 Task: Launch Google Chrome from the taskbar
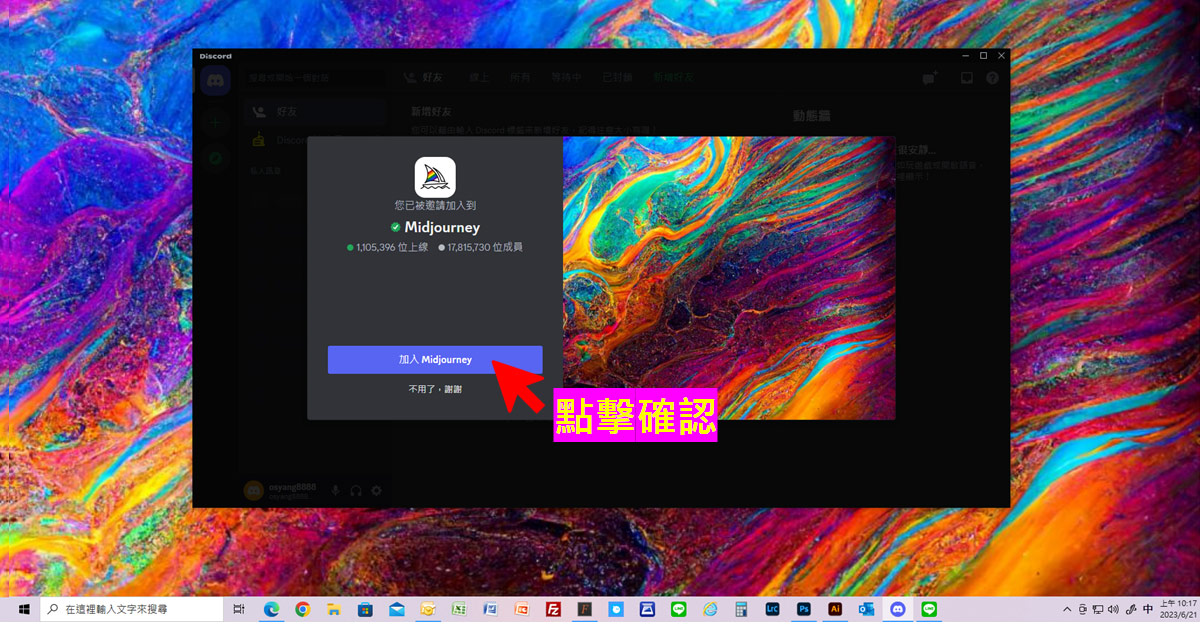(x=302, y=609)
